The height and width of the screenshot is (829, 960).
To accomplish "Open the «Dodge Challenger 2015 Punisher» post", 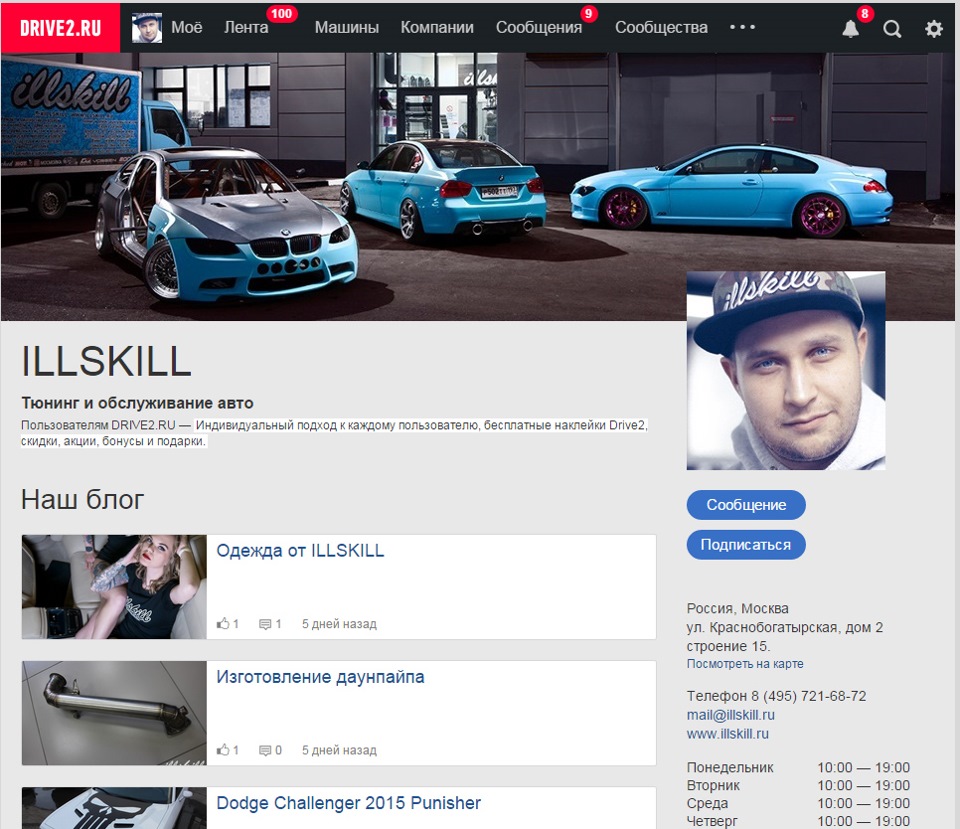I will tap(349, 803).
